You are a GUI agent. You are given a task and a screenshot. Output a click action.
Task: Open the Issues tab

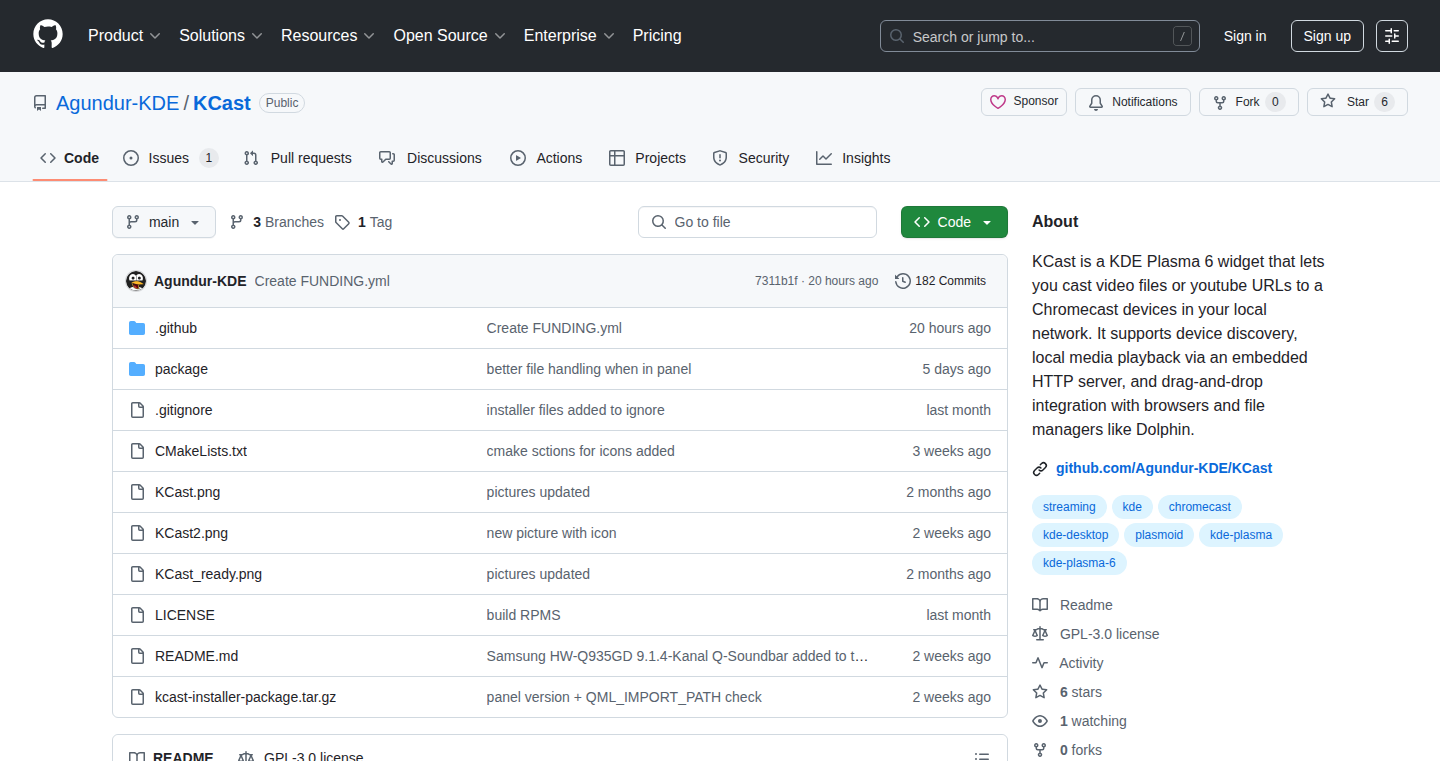point(170,158)
